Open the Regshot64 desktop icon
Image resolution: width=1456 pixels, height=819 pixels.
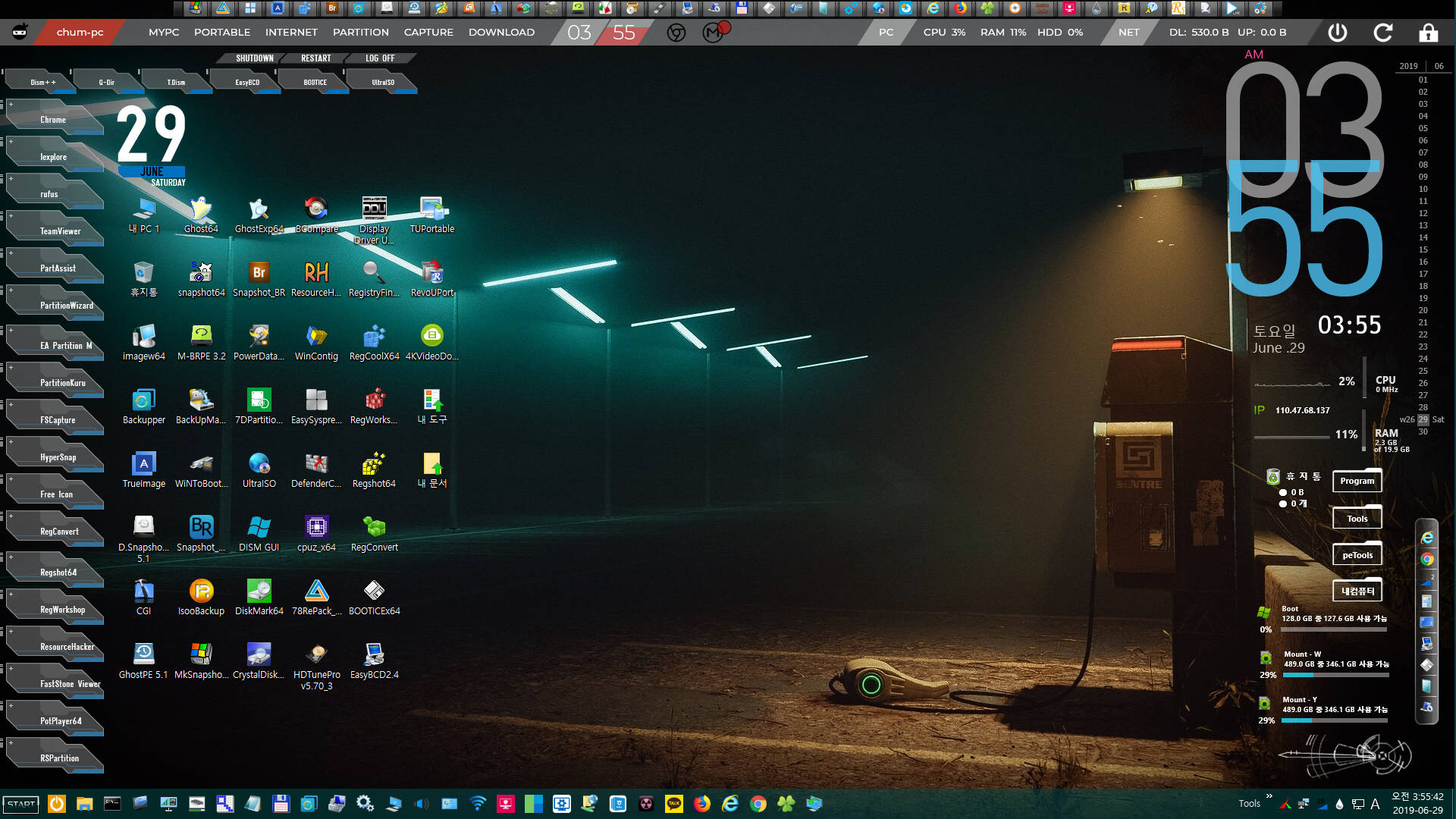374,469
